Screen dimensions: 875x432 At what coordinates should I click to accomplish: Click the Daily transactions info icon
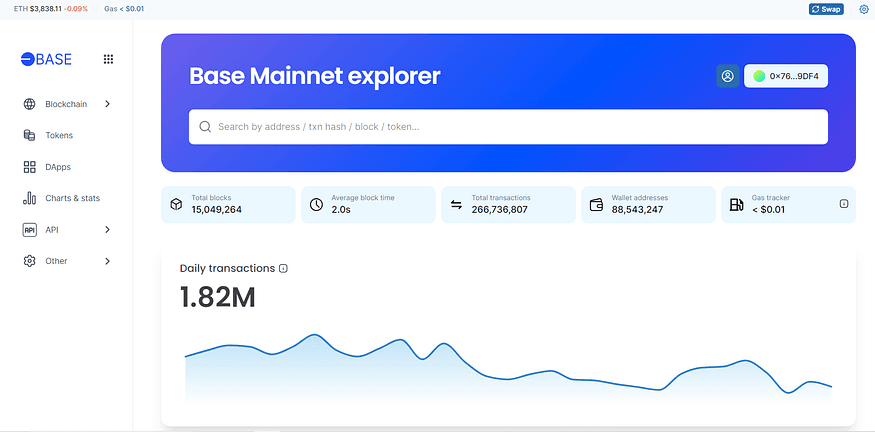pos(283,268)
